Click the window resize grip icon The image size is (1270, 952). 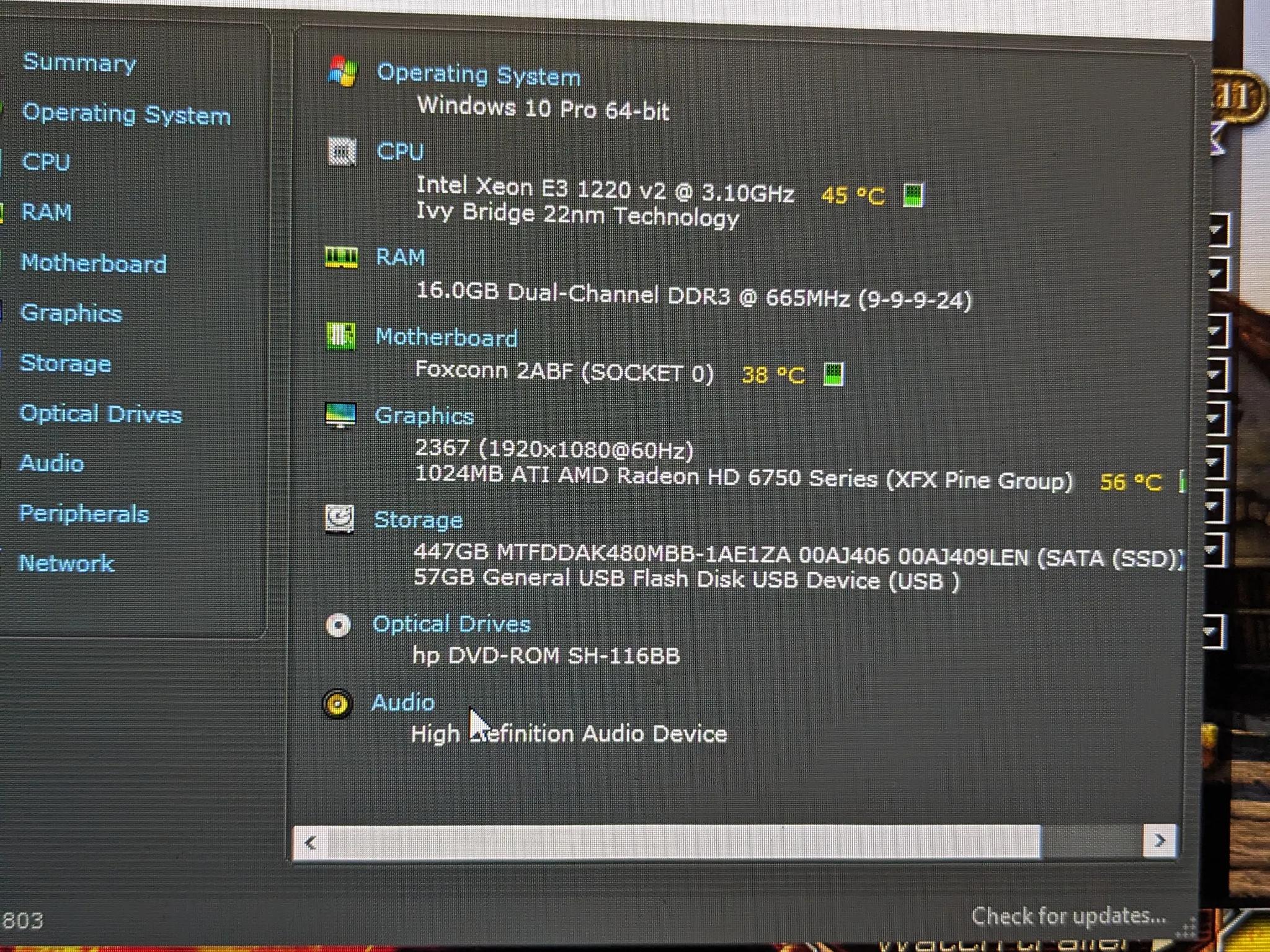coord(1186,928)
